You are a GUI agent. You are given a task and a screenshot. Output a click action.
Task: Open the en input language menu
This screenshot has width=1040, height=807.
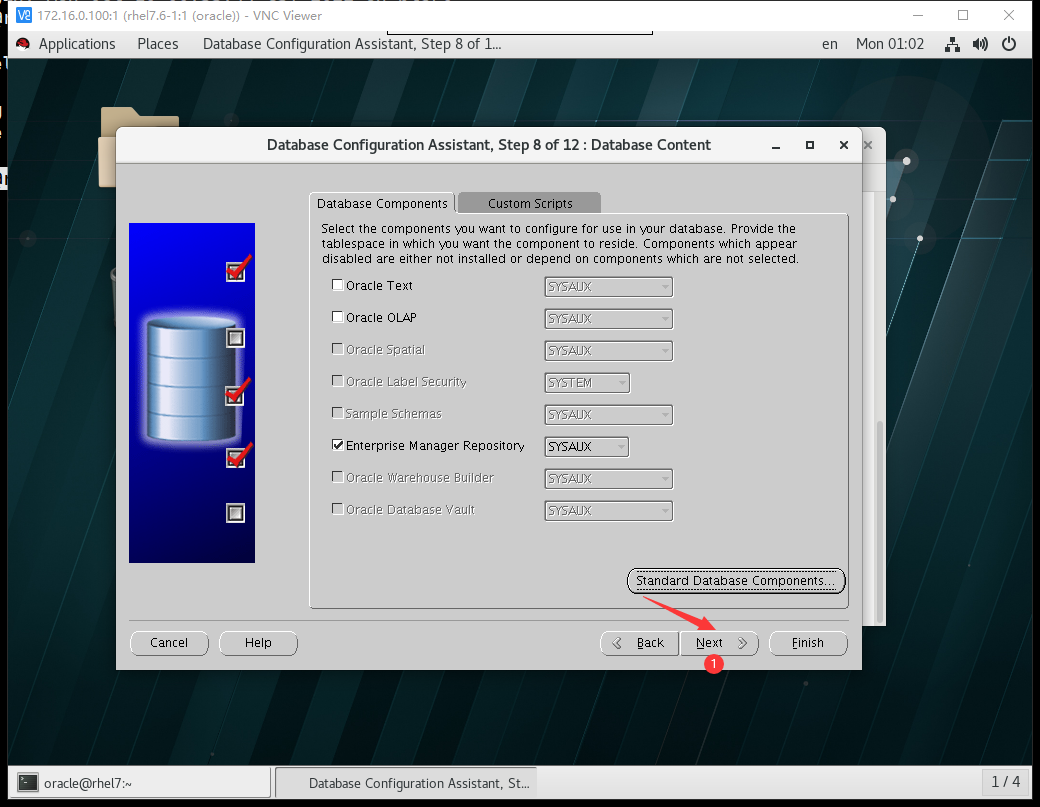click(830, 44)
